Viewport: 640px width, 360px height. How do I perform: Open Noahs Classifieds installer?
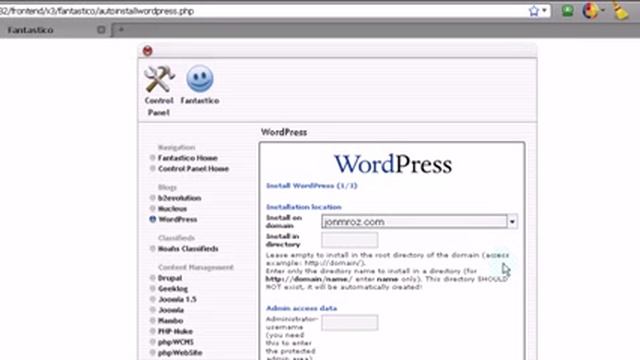[x=188, y=249]
